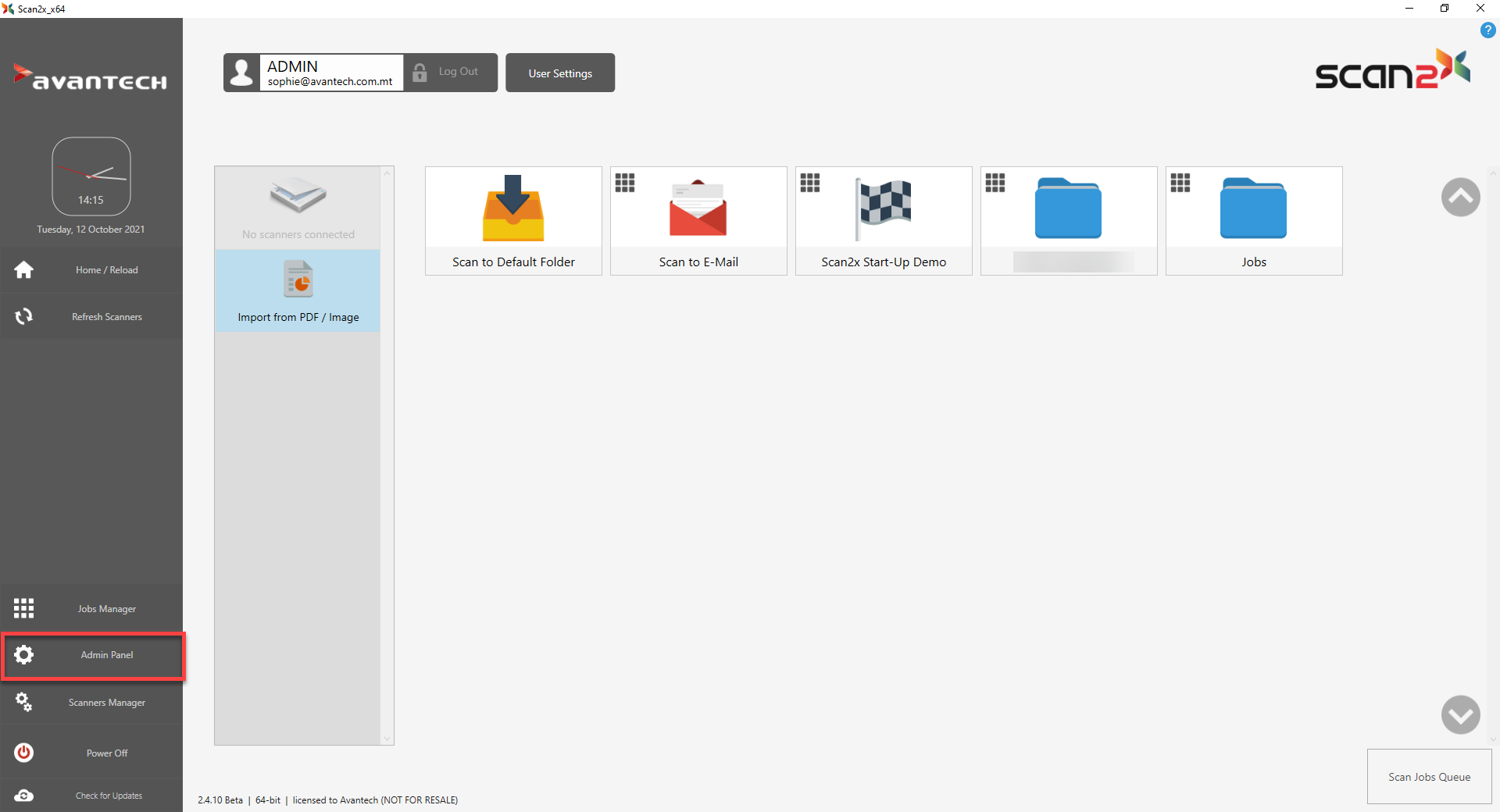Click the Log Out button
This screenshot has height=812, width=1500.
pos(450,73)
